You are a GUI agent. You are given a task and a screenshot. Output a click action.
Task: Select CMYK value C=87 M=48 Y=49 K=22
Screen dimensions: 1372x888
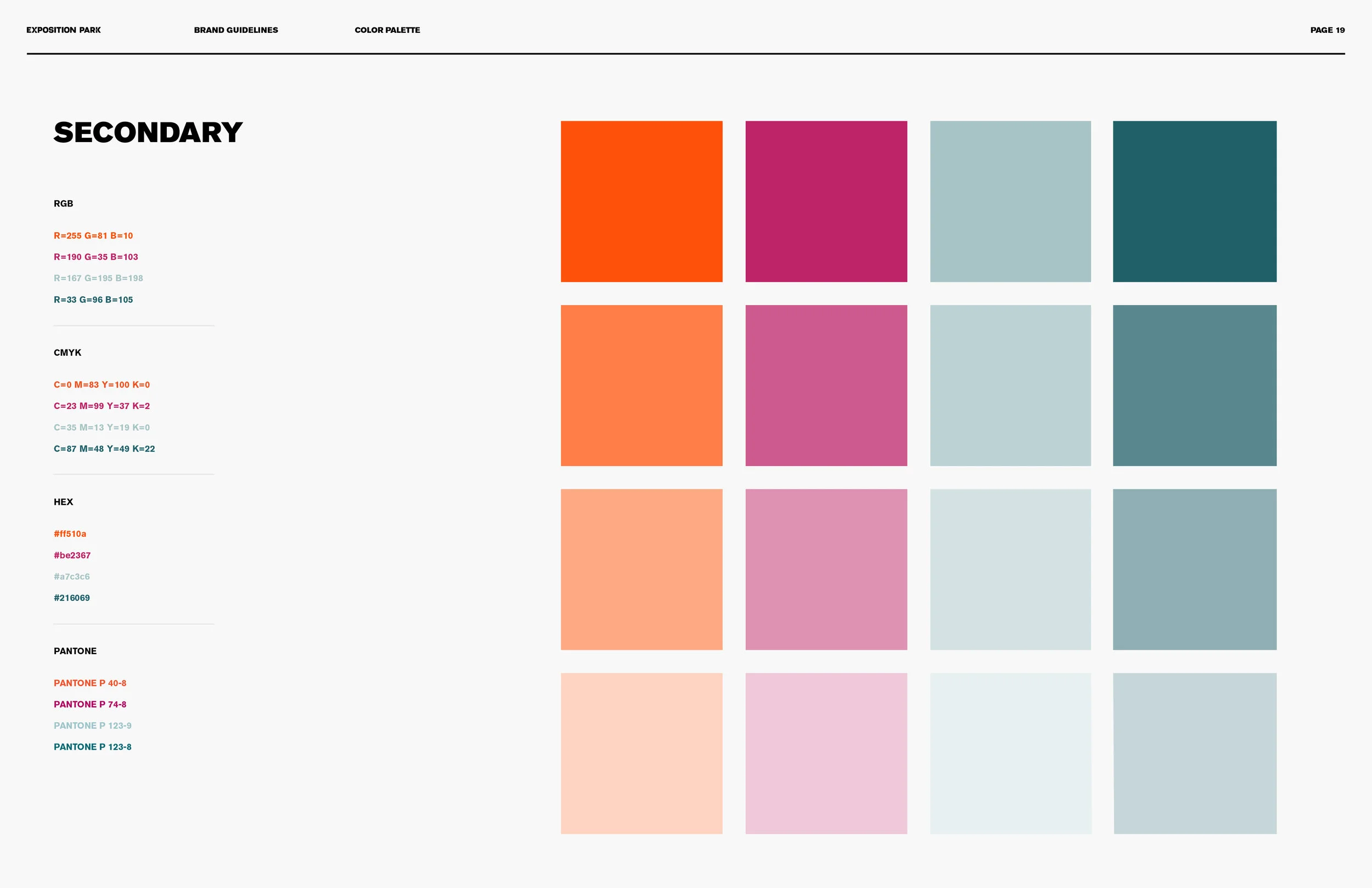coord(104,448)
